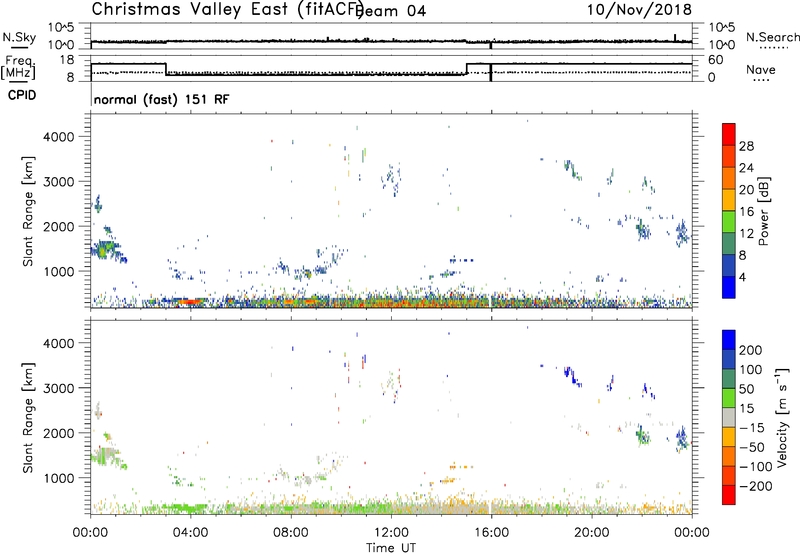Click the 'CPID' label

coord(22,95)
